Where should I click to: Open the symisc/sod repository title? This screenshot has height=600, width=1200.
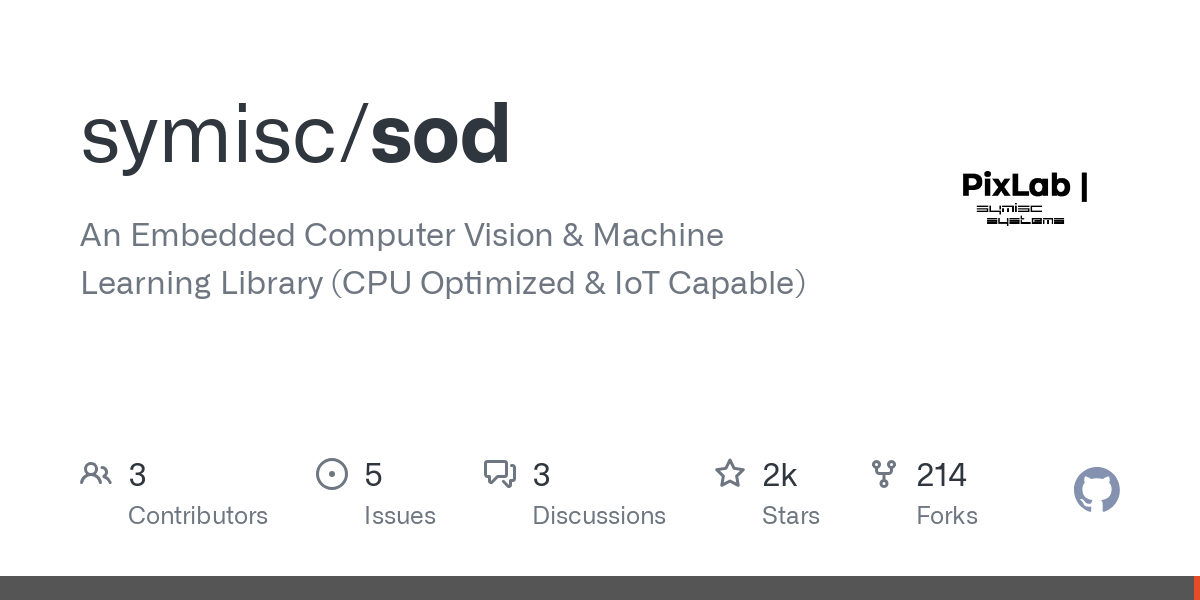[295, 136]
